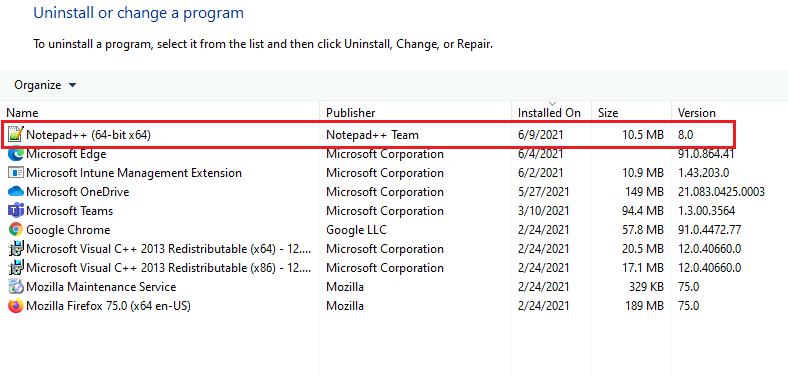The height and width of the screenshot is (375, 788).
Task: Click the 5/27/2021 install date
Action: click(544, 192)
